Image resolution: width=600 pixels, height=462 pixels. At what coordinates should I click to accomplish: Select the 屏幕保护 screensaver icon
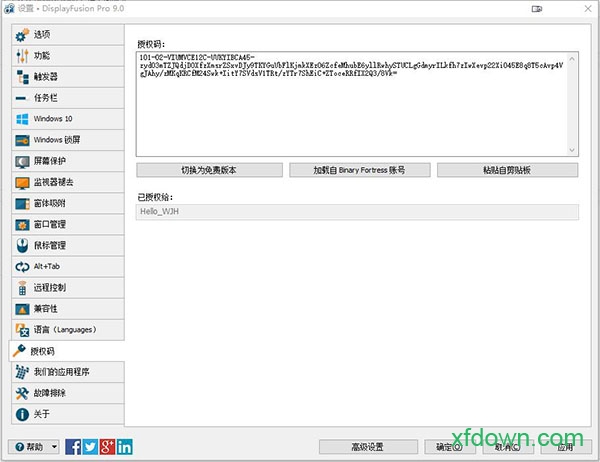pos(22,162)
